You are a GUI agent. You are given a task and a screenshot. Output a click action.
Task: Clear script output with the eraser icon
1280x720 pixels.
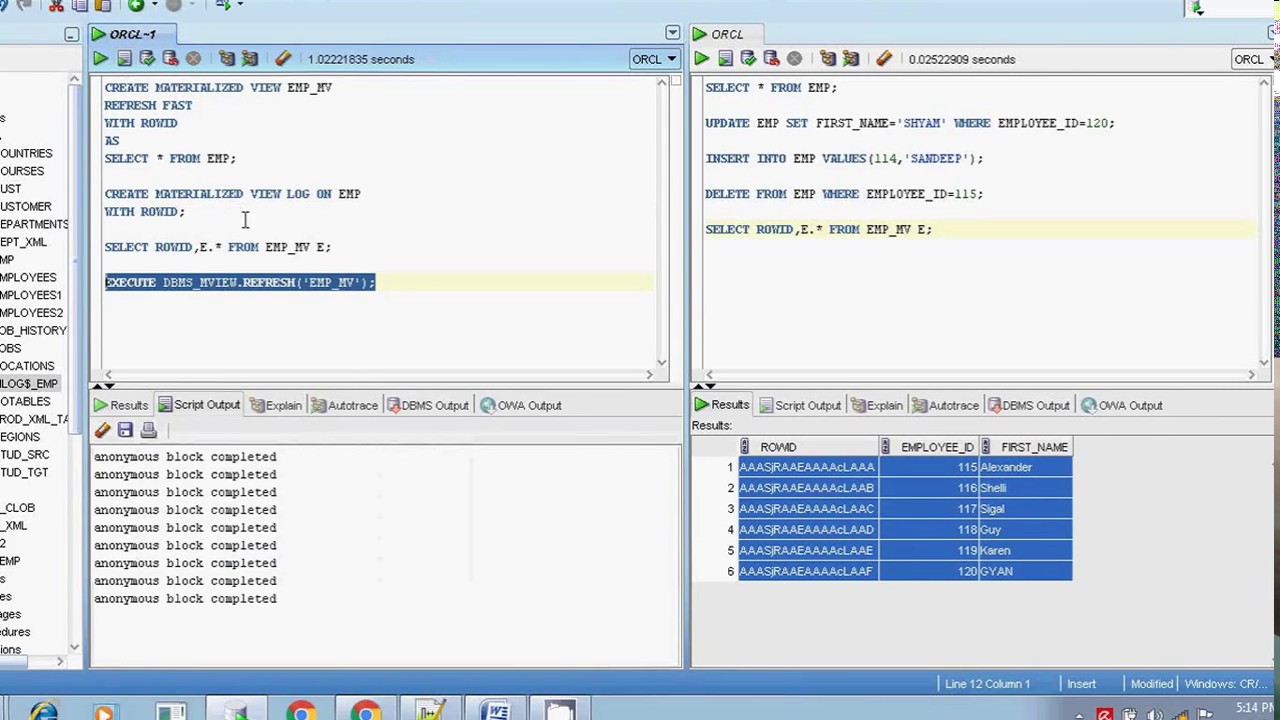tap(102, 430)
